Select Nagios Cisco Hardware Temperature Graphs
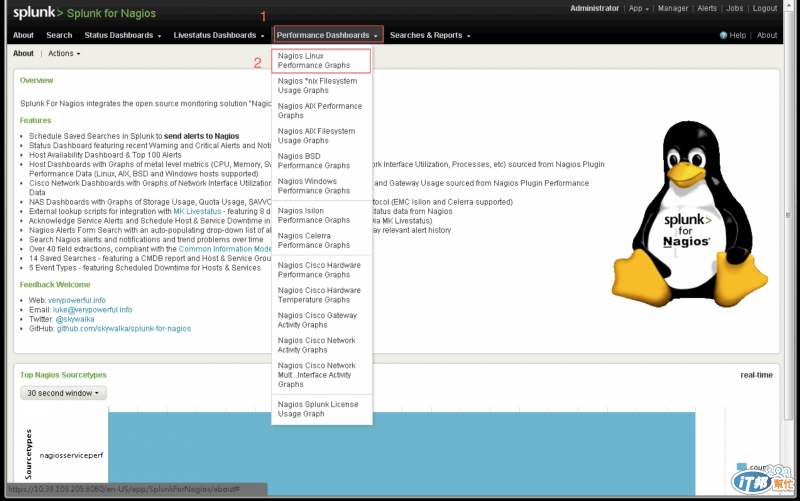 322,295
